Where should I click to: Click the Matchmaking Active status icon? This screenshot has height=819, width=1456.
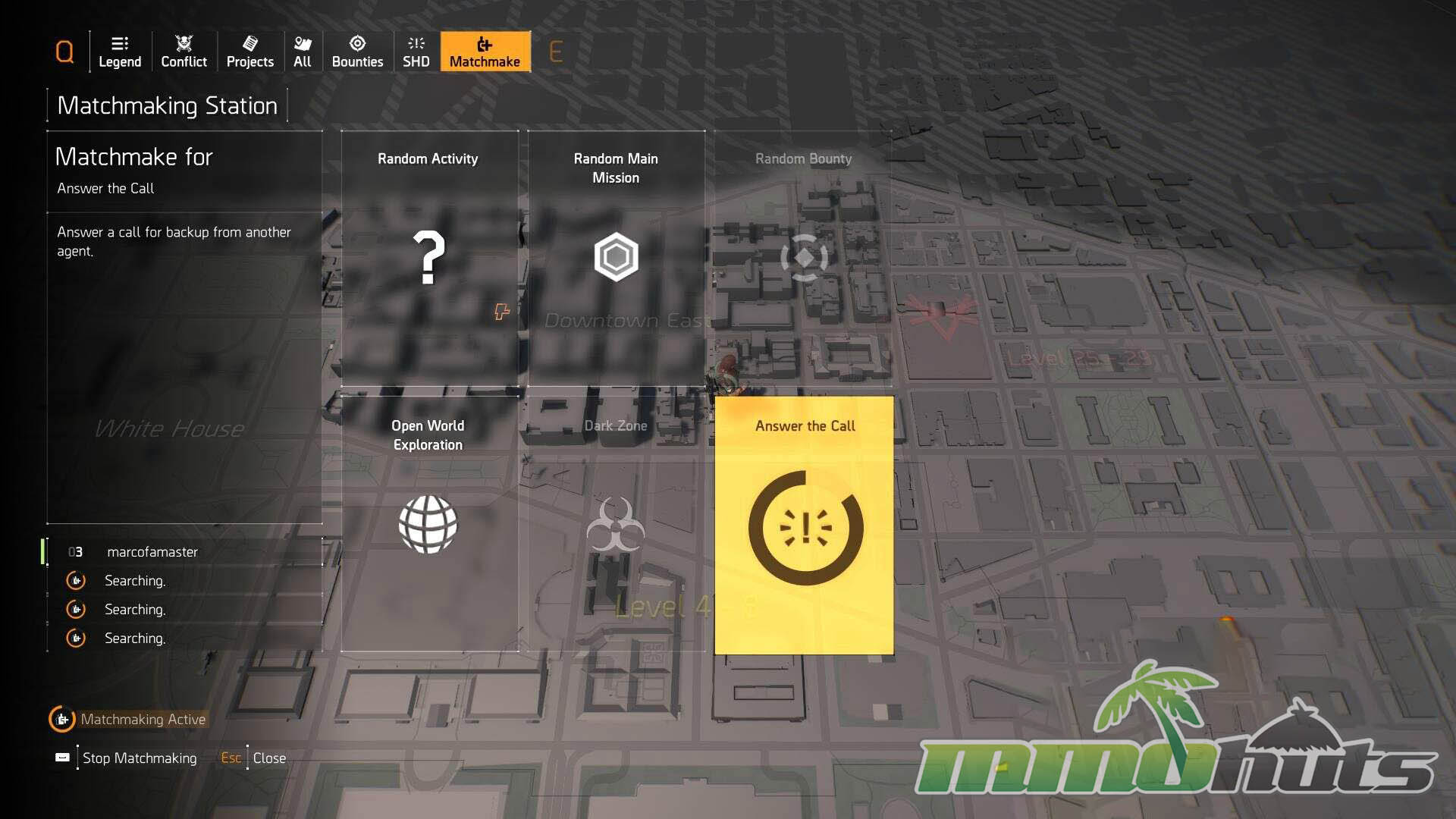click(62, 719)
